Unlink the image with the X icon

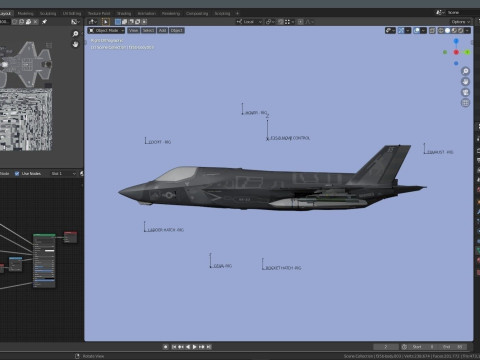point(35,22)
